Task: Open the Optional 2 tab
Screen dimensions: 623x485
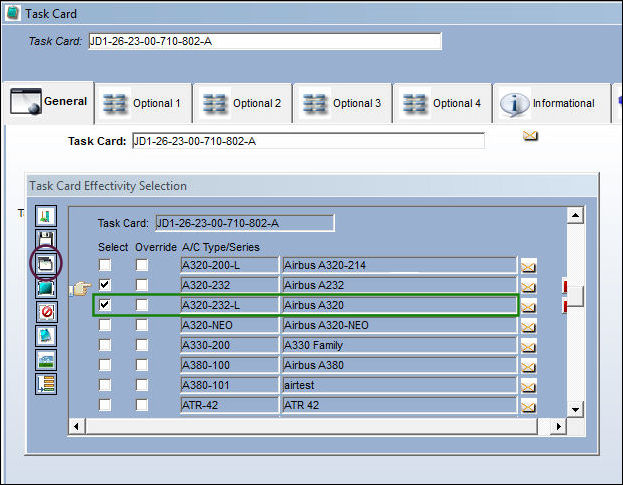Action: [243, 103]
